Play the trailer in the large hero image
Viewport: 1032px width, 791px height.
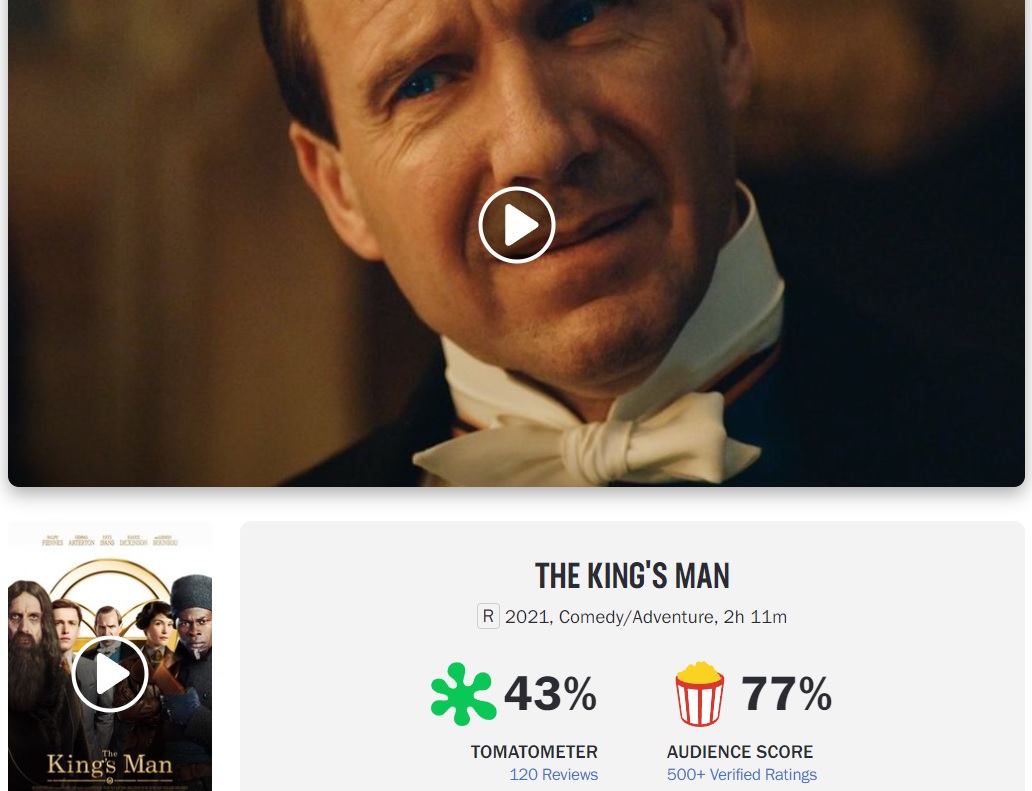click(x=517, y=225)
